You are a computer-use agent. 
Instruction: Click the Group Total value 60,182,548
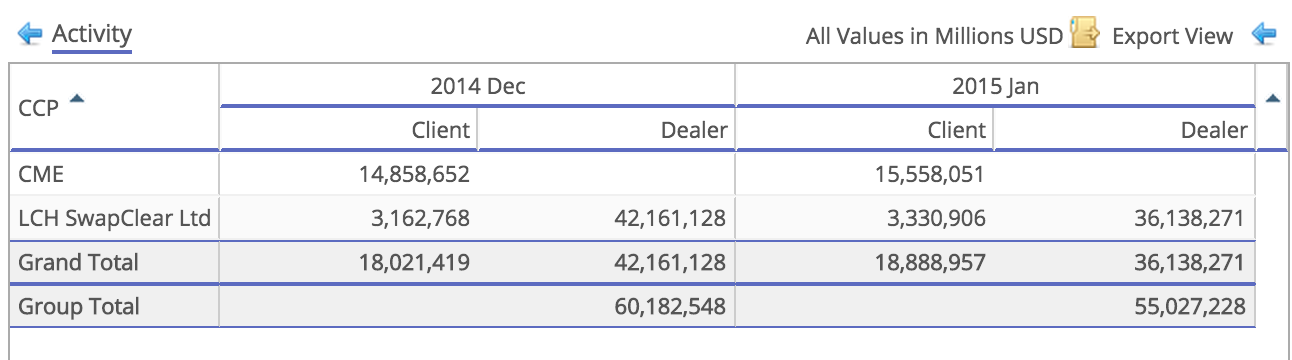(670, 306)
